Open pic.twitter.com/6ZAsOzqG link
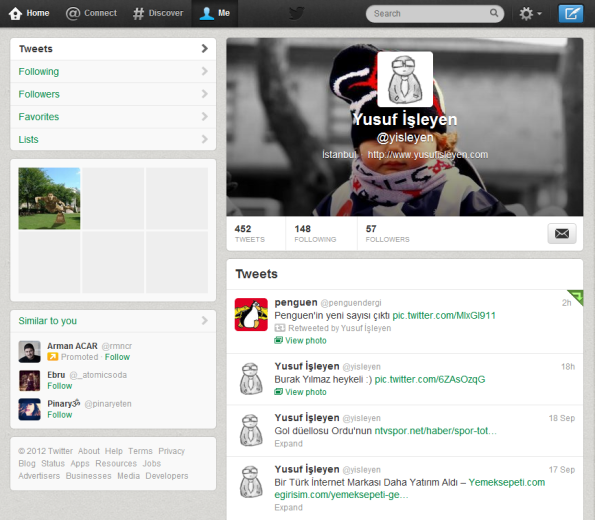The height and width of the screenshot is (520, 595). point(430,379)
